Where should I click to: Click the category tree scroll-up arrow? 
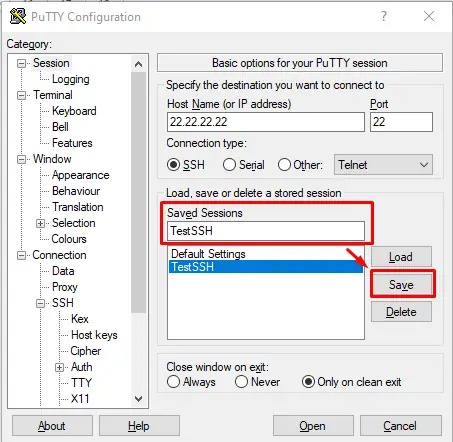point(138,64)
